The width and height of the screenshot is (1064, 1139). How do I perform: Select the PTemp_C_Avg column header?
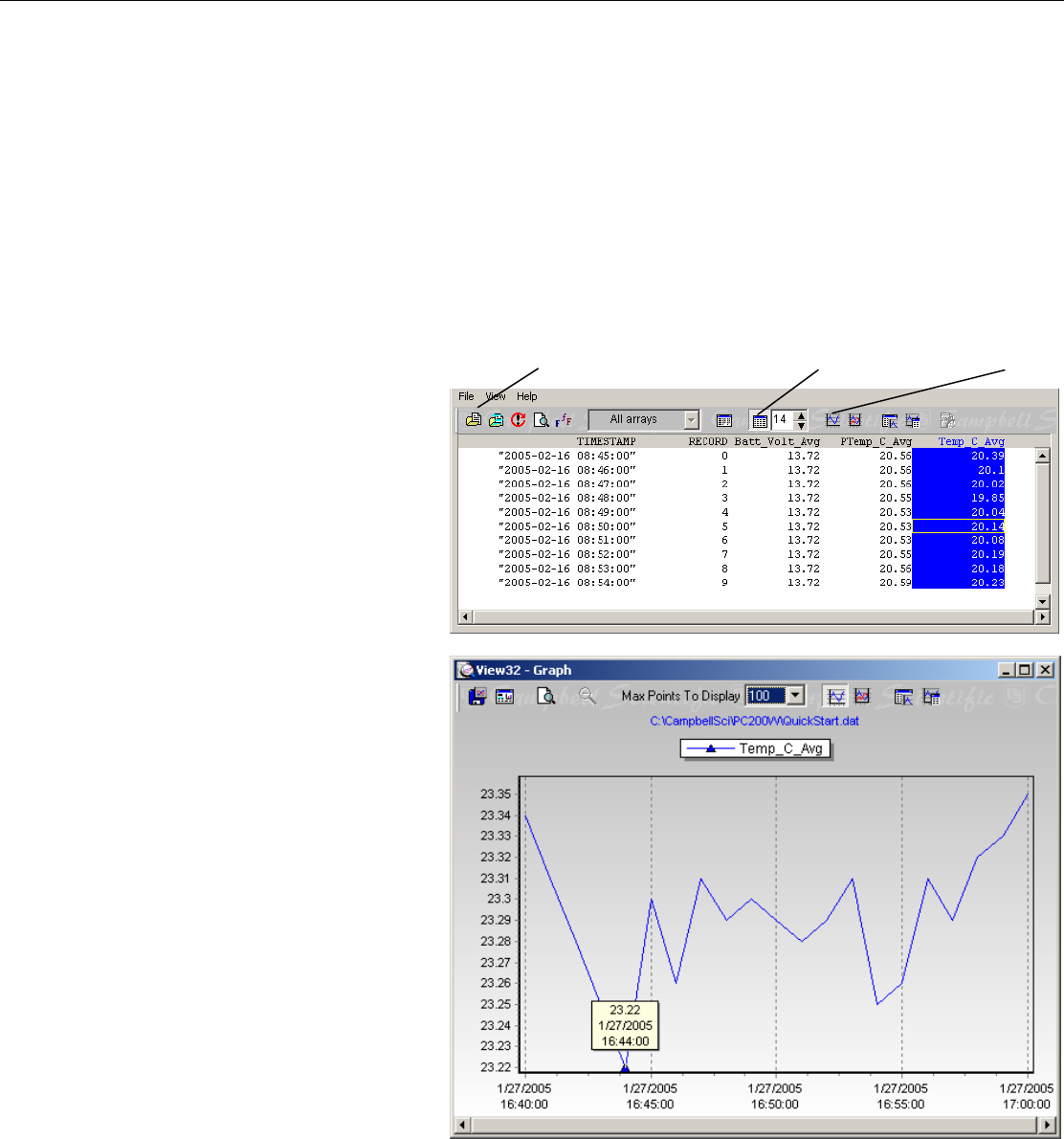tap(876, 441)
